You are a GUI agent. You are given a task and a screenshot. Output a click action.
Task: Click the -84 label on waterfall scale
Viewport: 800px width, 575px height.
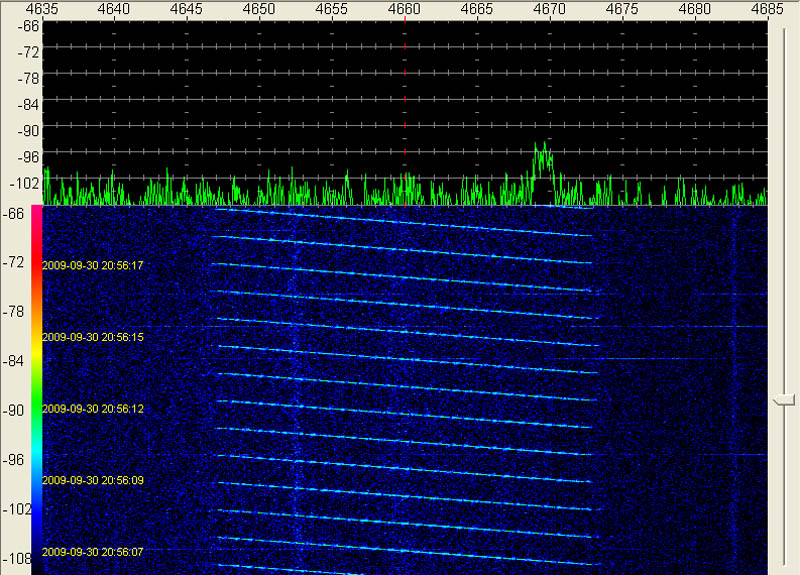(13, 361)
